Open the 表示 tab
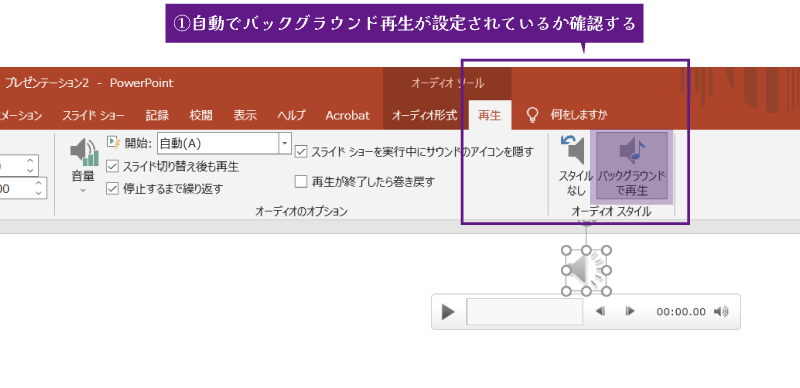800x388 pixels. pyautogui.click(x=245, y=115)
